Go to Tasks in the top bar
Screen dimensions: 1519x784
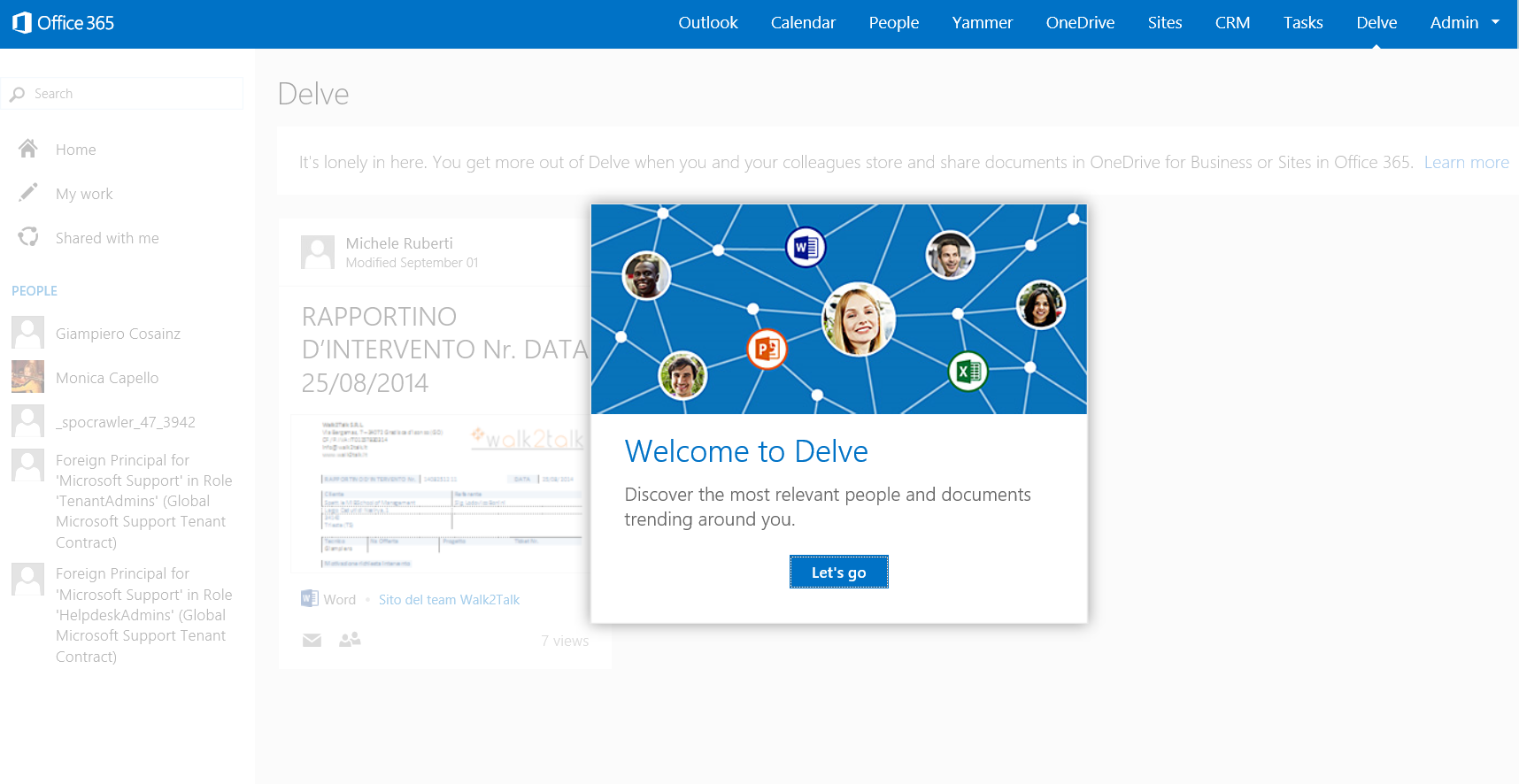tap(1303, 23)
